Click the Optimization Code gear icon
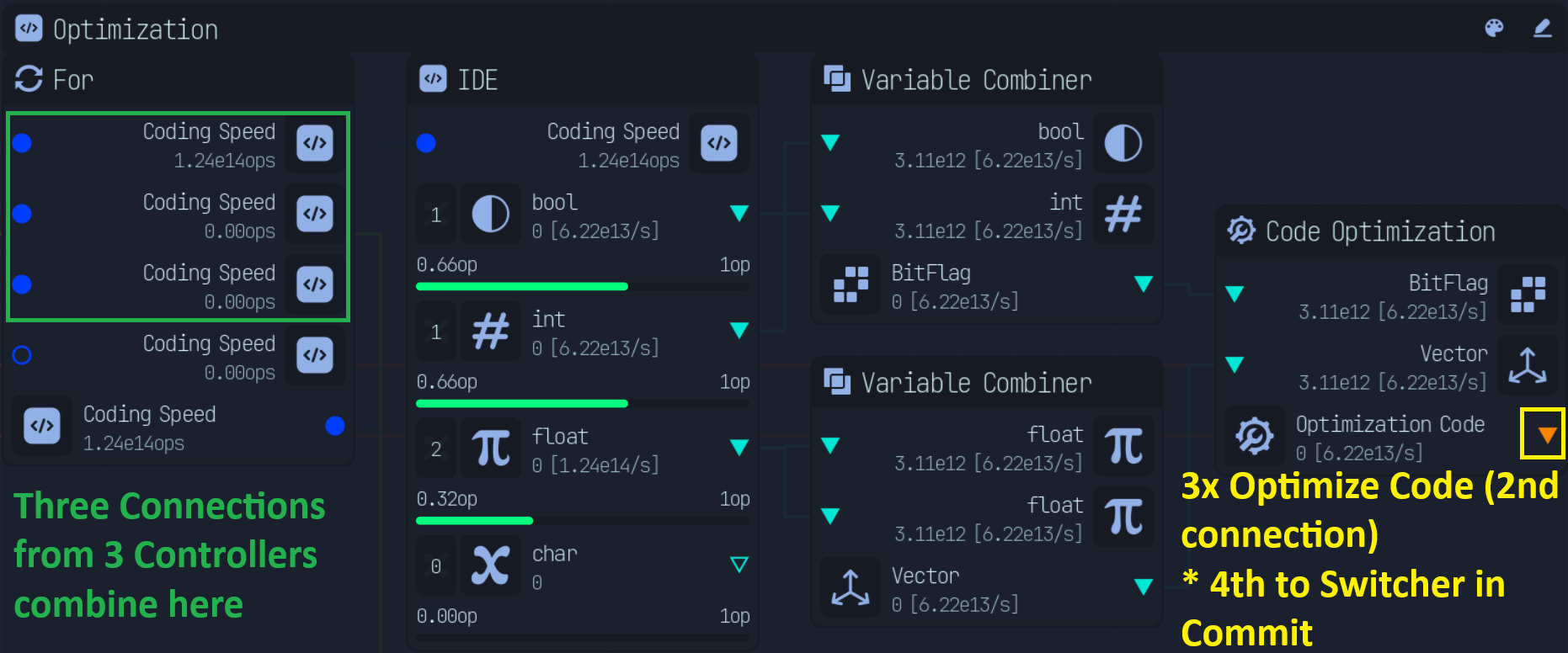Image resolution: width=1568 pixels, height=653 pixels. coord(1255,436)
